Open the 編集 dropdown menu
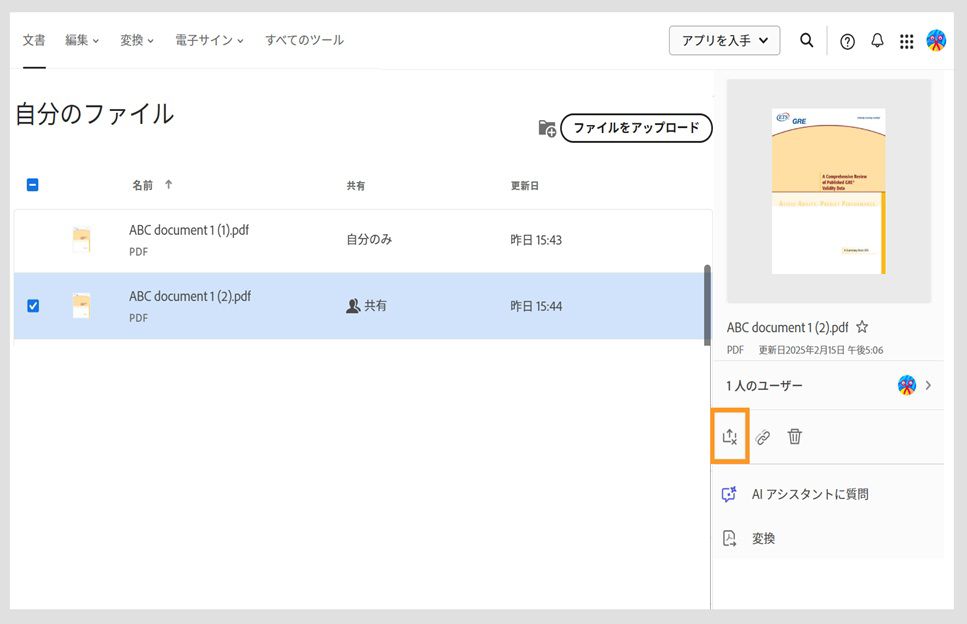The image size is (967, 624). [x=79, y=40]
